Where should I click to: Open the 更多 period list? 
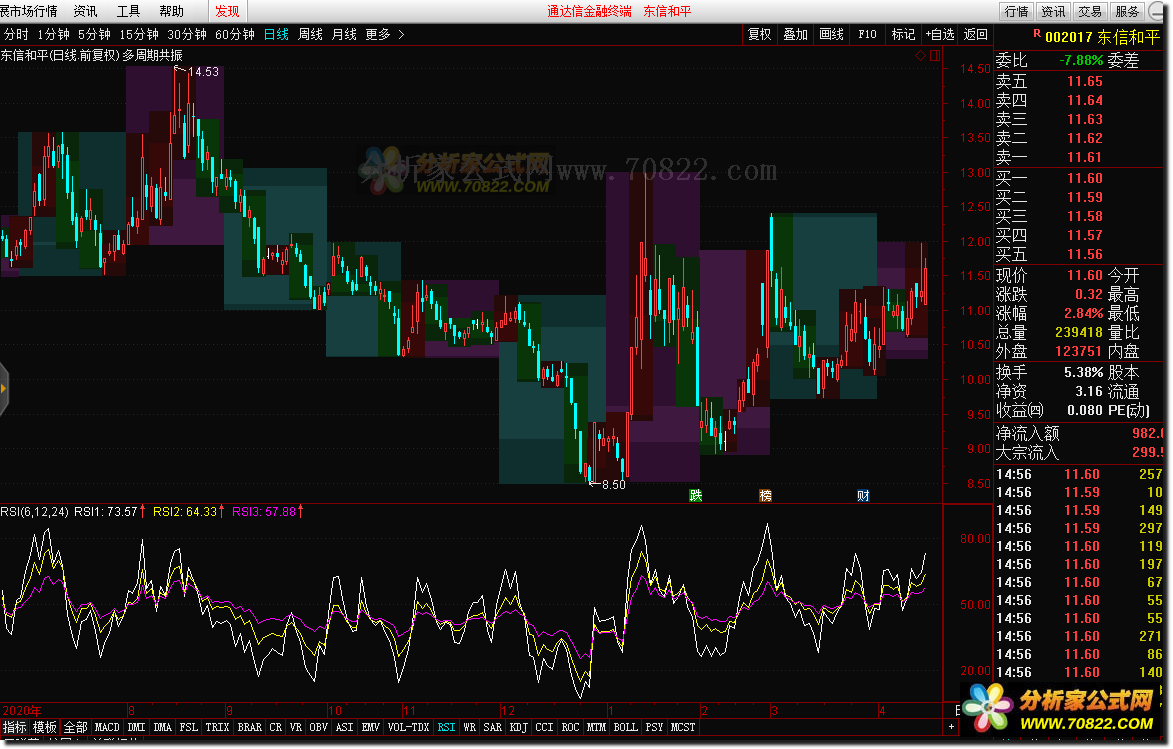378,34
